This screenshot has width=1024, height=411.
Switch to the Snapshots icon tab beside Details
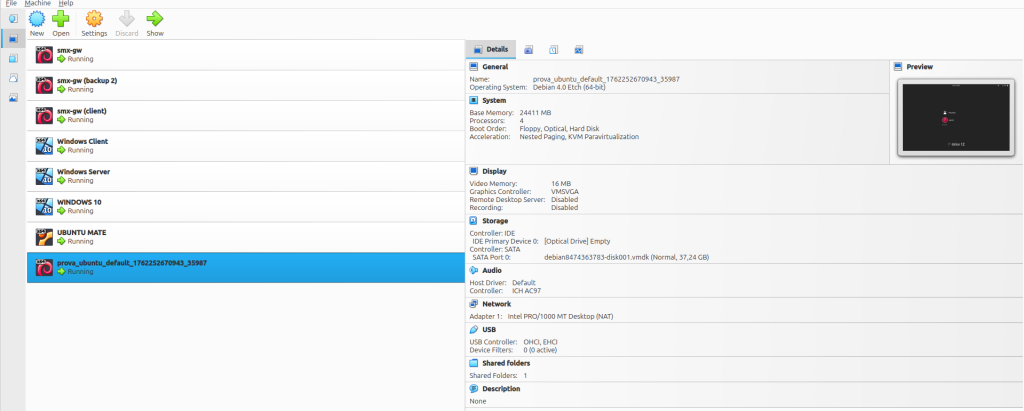coord(528,49)
